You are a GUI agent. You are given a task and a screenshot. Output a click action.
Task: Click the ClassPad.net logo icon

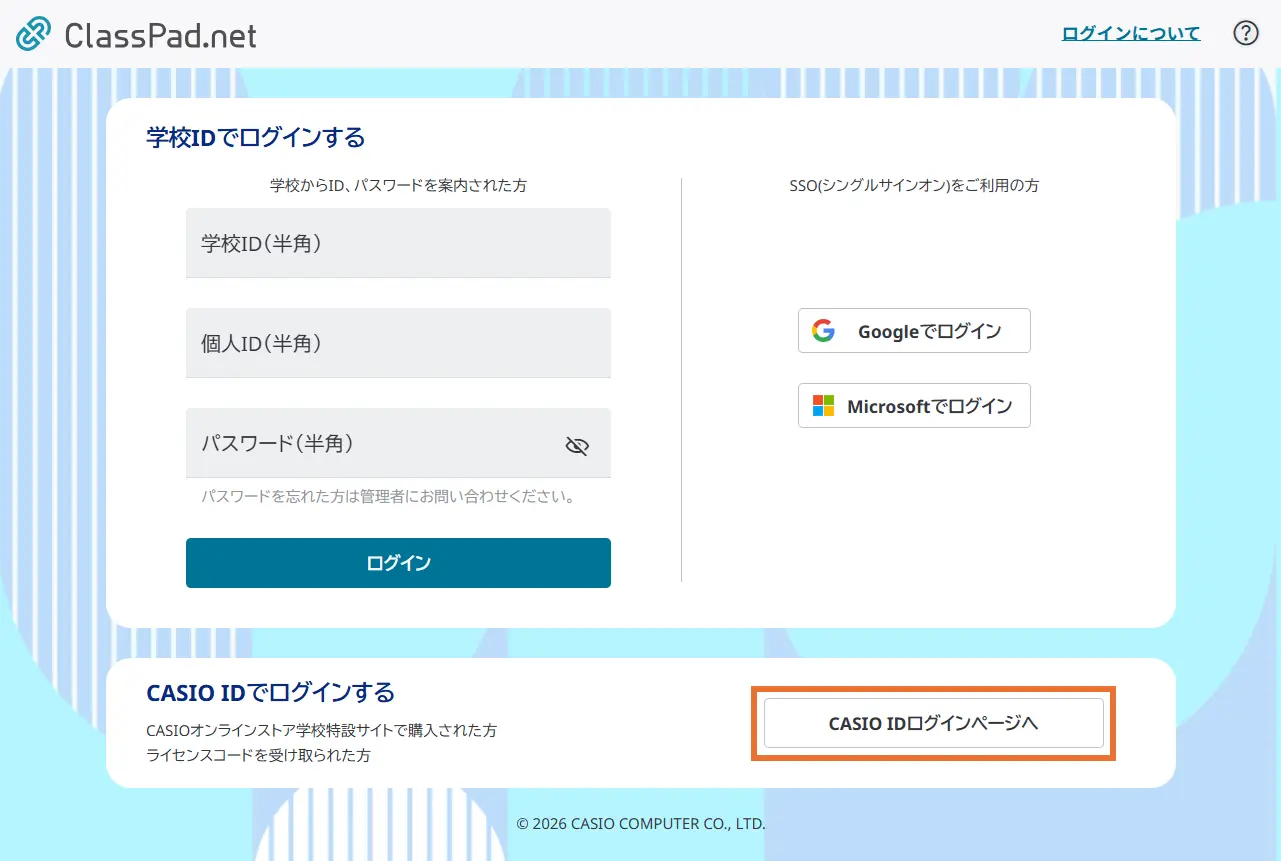(x=33, y=34)
